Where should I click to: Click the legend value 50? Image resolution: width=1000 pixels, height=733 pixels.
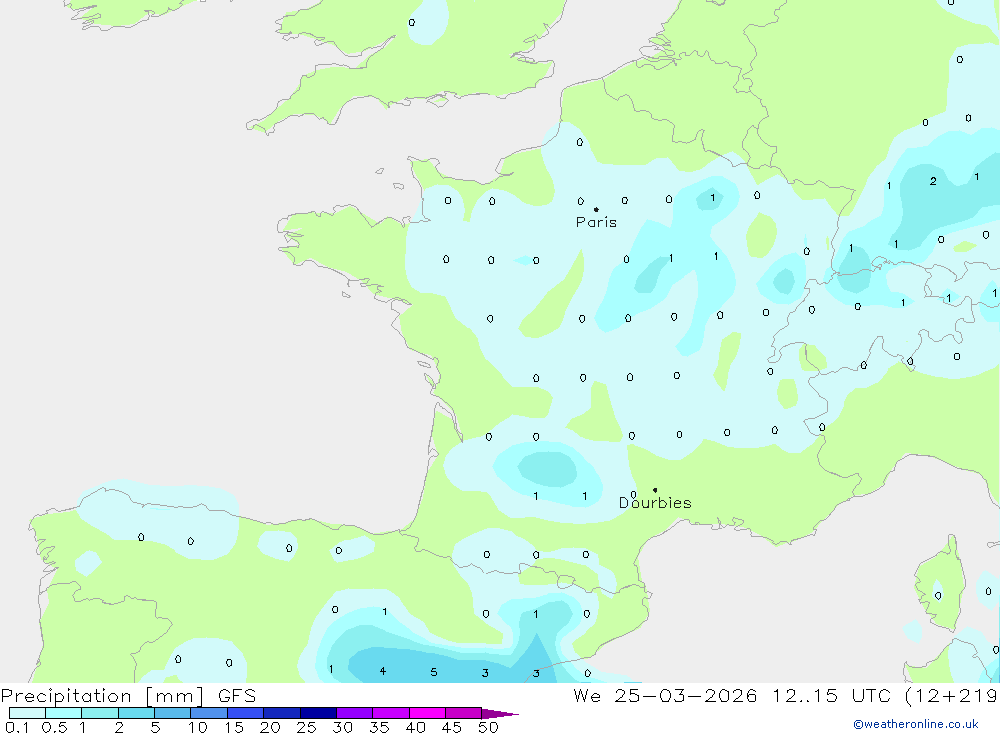[x=488, y=727]
